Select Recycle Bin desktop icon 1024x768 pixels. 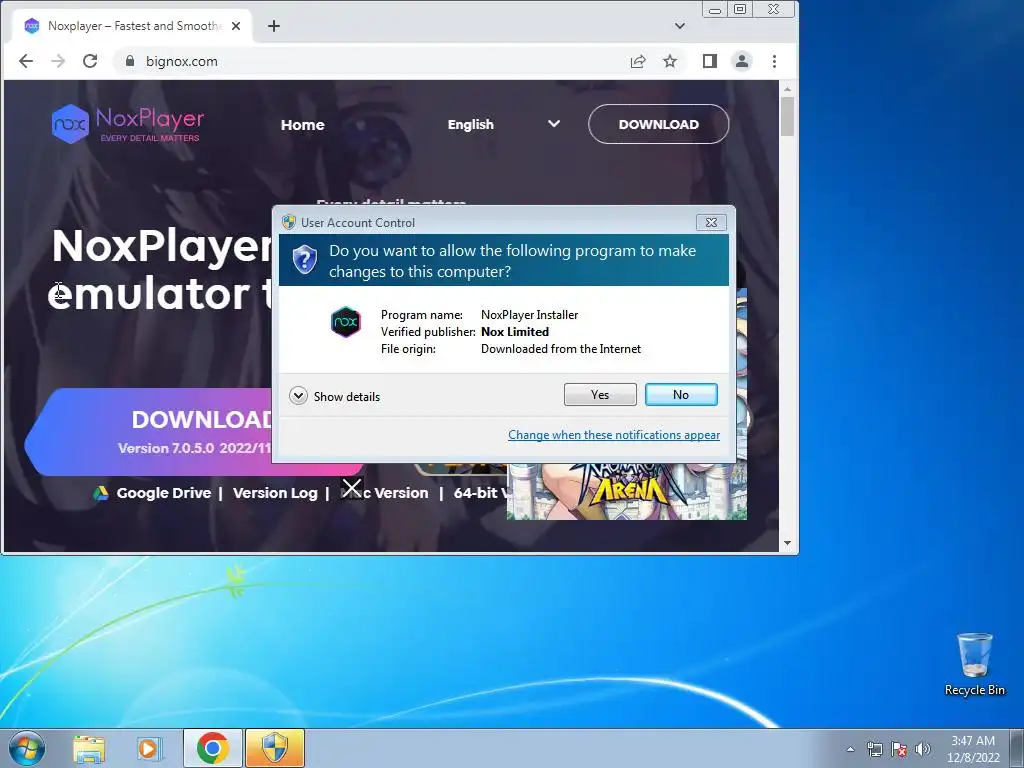(974, 664)
